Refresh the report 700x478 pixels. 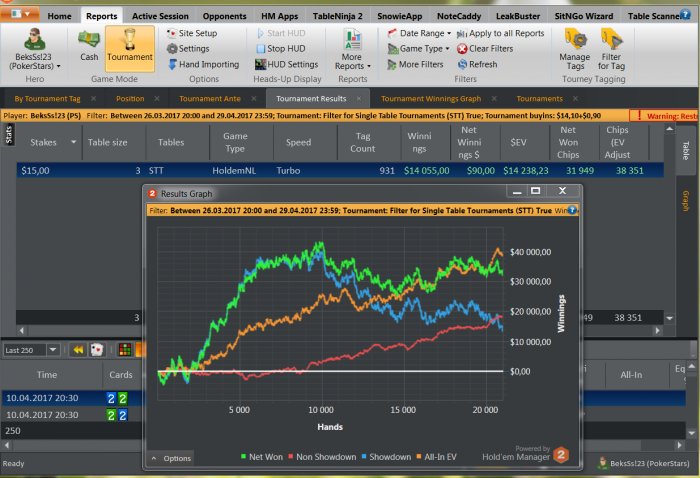click(x=477, y=64)
